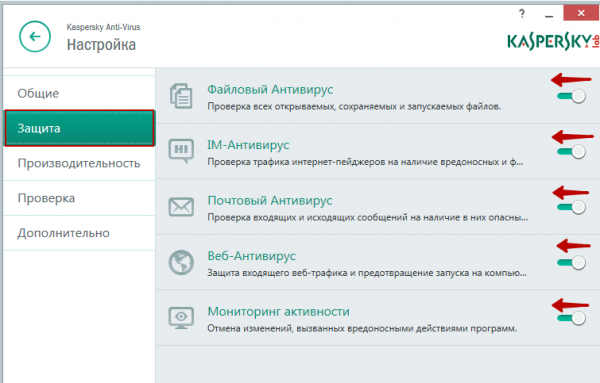Click description 'Проверка трафика интернет-пейджеров' text

coord(365,162)
